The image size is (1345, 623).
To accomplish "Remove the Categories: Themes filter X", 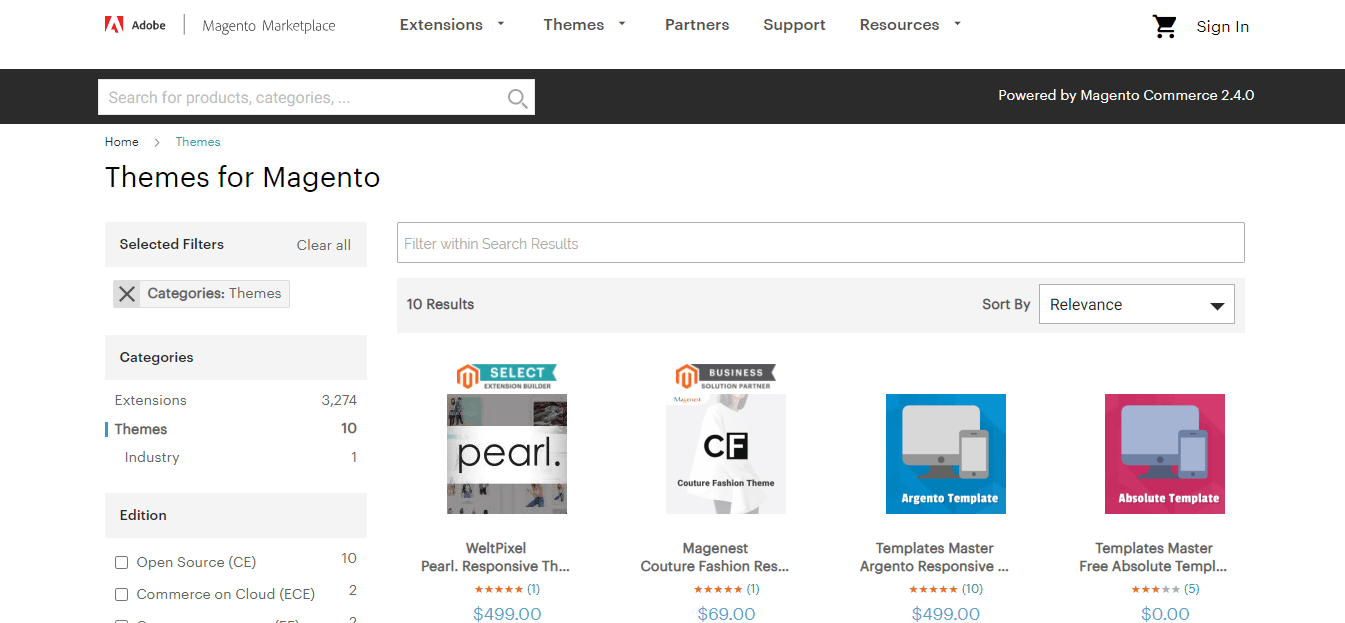I will 127,293.
